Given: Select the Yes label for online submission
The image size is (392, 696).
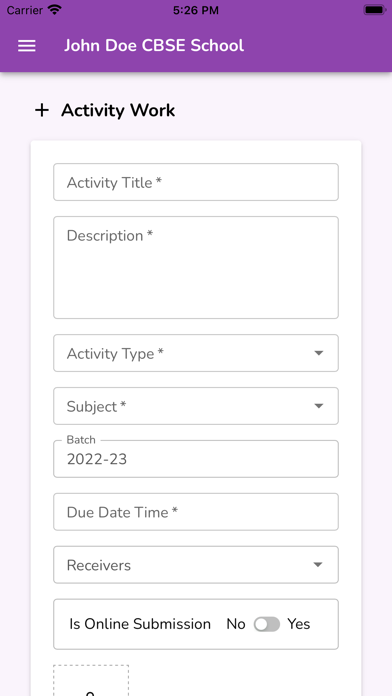Looking at the screenshot, I should (x=299, y=624).
